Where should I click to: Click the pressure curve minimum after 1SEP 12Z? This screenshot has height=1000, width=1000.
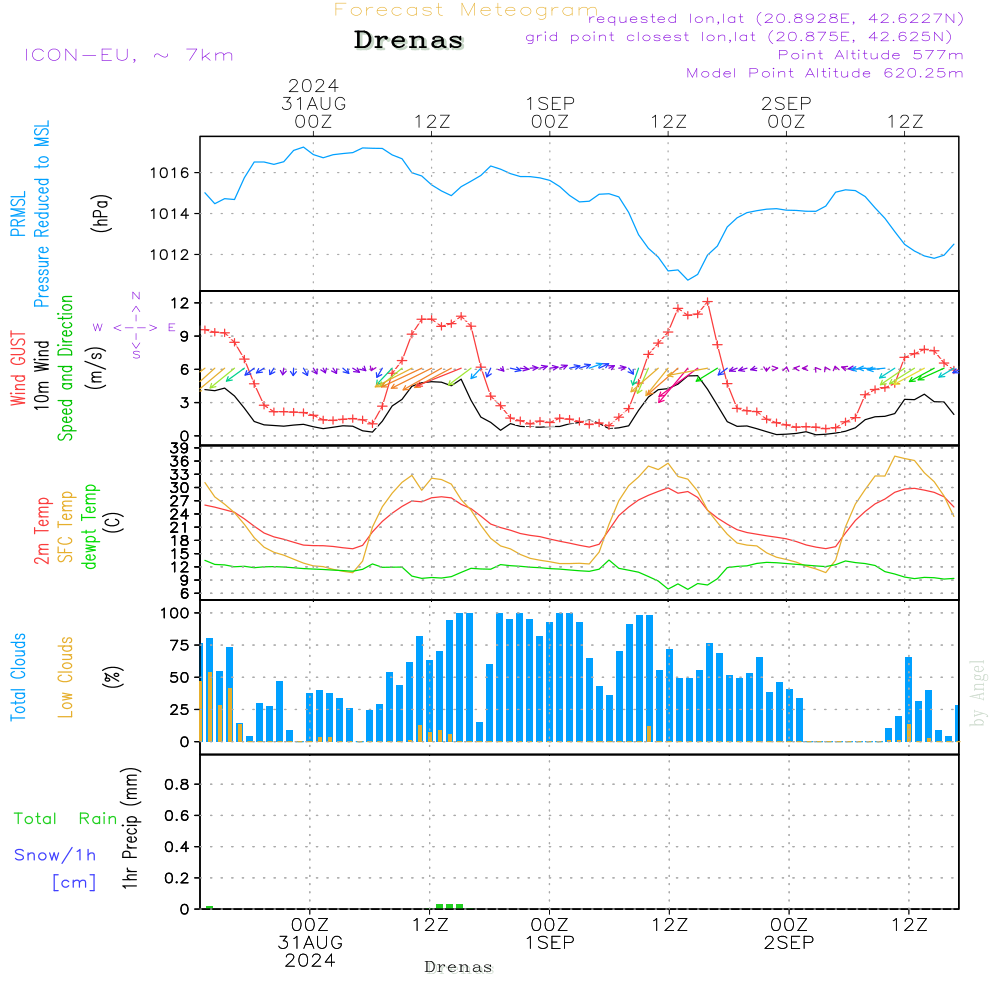pos(688,279)
